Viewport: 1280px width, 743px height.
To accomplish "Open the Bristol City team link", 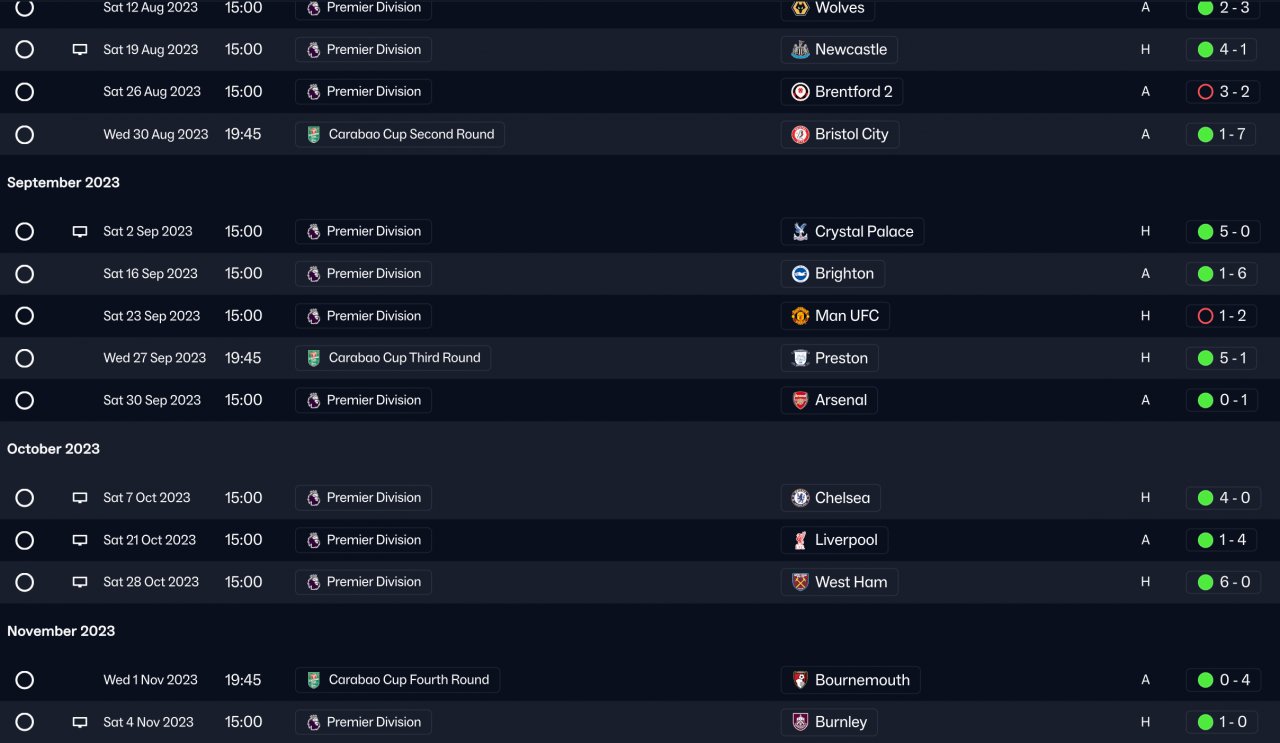I will (x=851, y=134).
